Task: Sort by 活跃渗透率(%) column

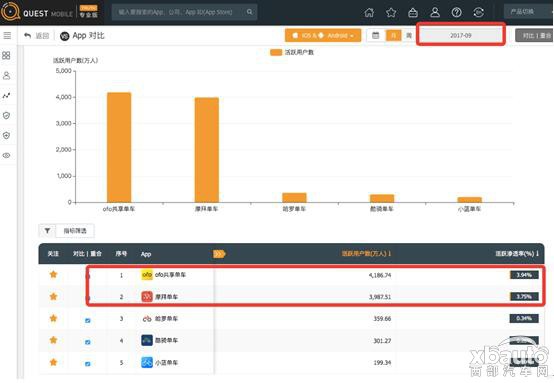Action: pyautogui.click(x=517, y=253)
